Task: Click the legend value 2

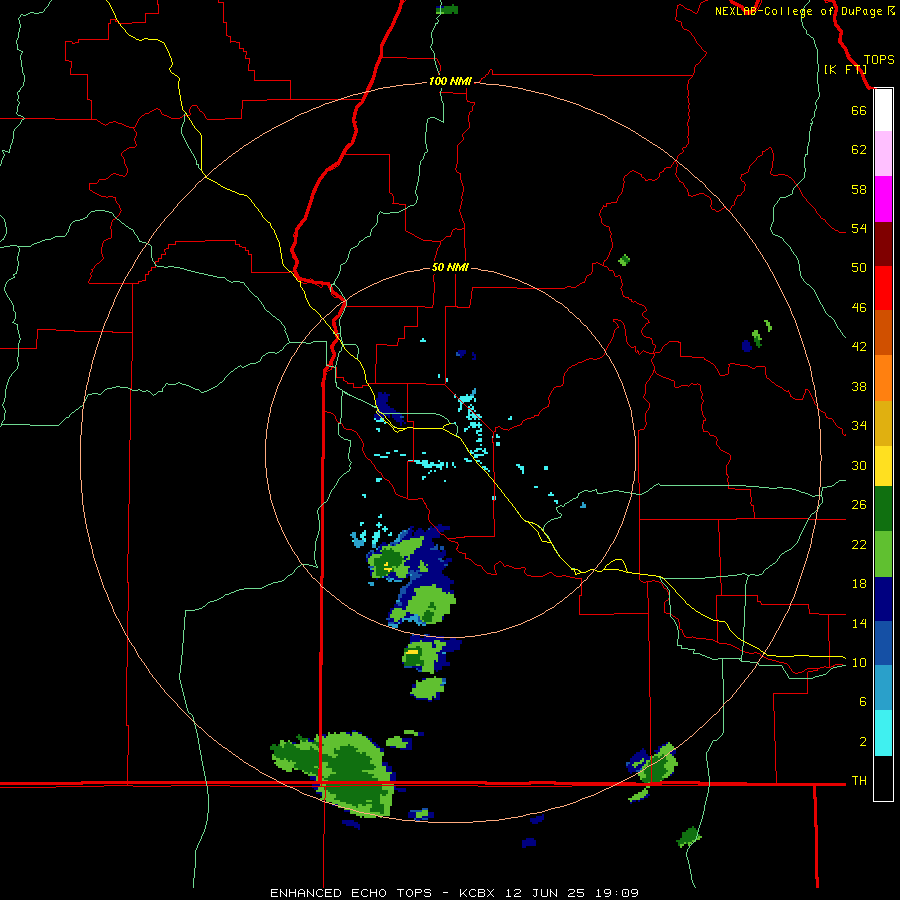Action: click(x=863, y=742)
